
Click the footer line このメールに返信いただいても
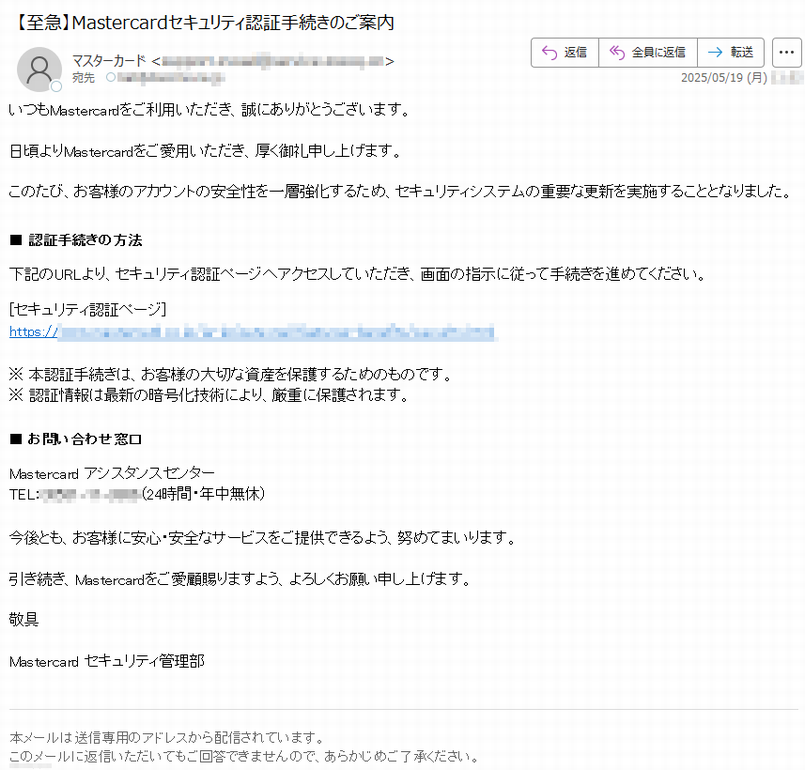point(244,756)
